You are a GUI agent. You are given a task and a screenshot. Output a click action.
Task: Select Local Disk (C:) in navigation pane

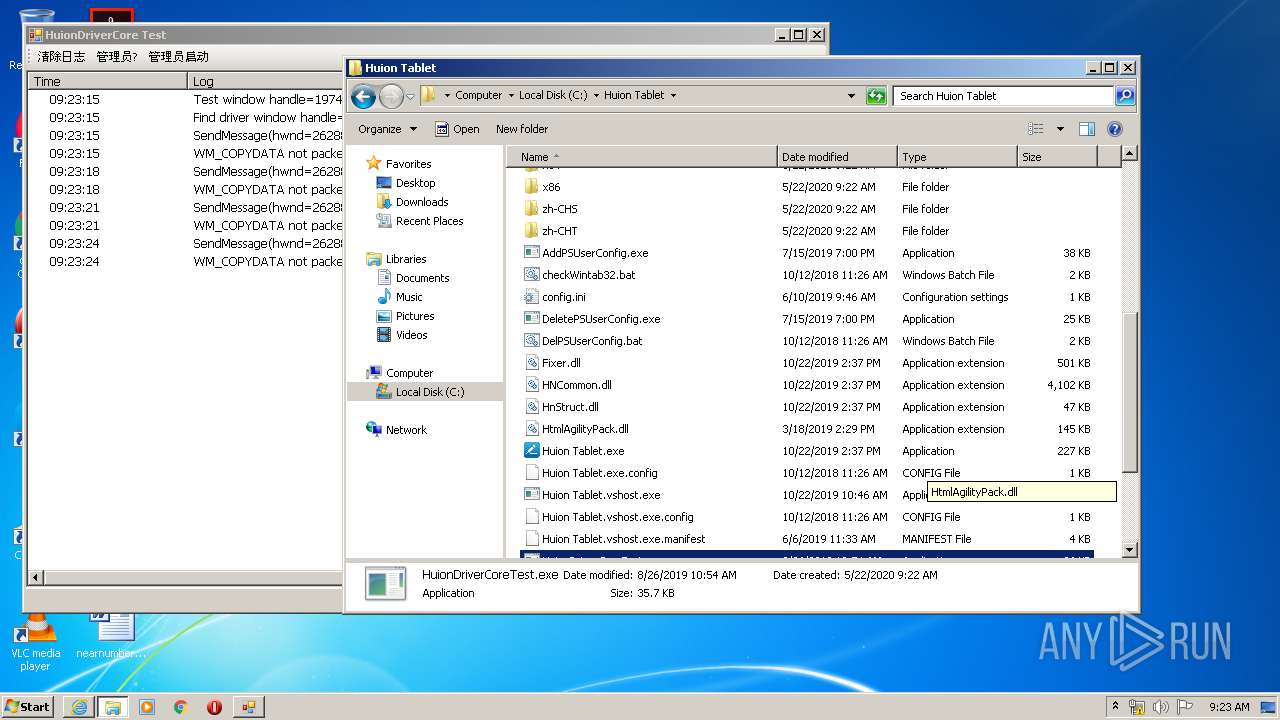(x=430, y=392)
